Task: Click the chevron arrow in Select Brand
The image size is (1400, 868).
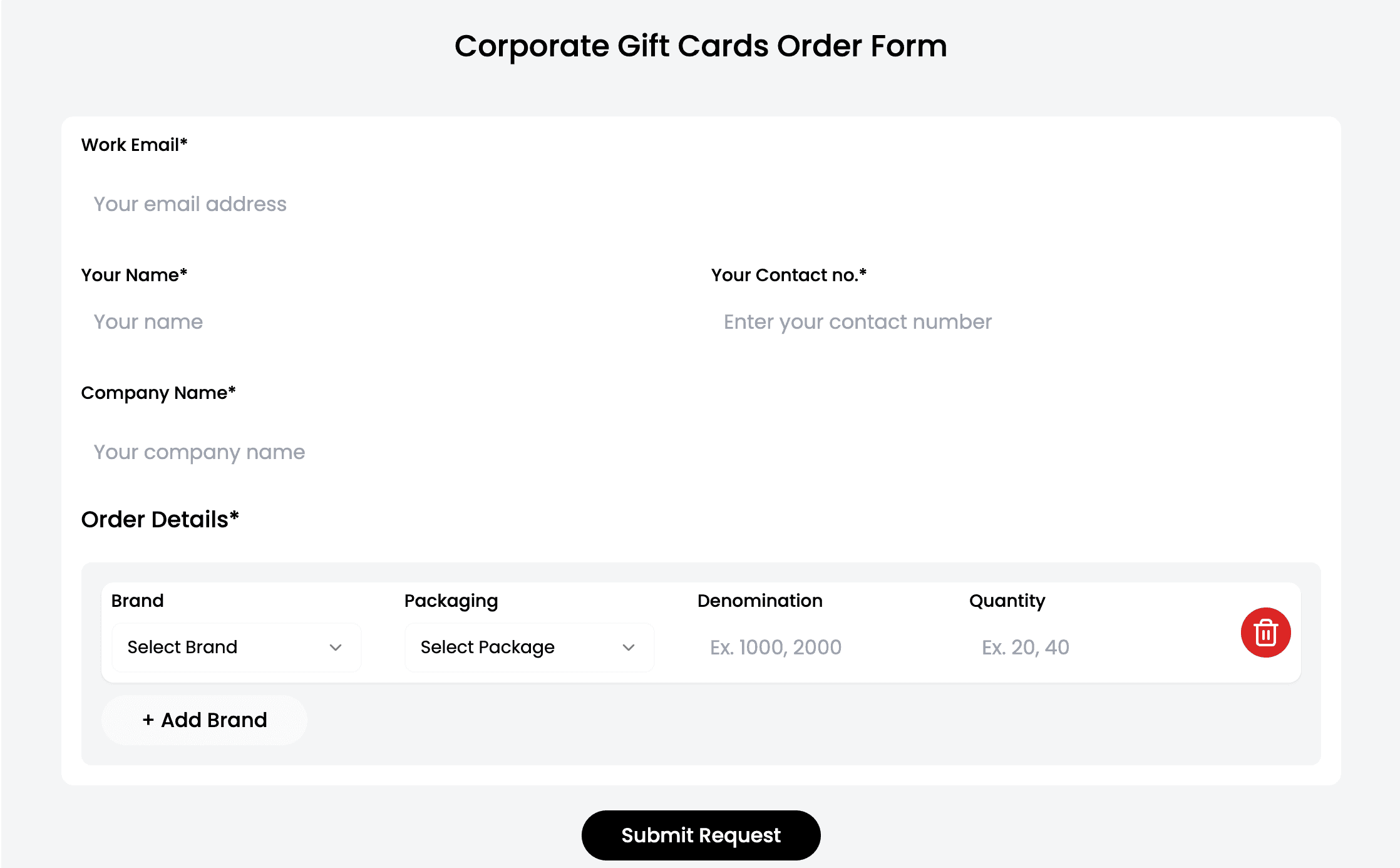Action: coord(336,648)
